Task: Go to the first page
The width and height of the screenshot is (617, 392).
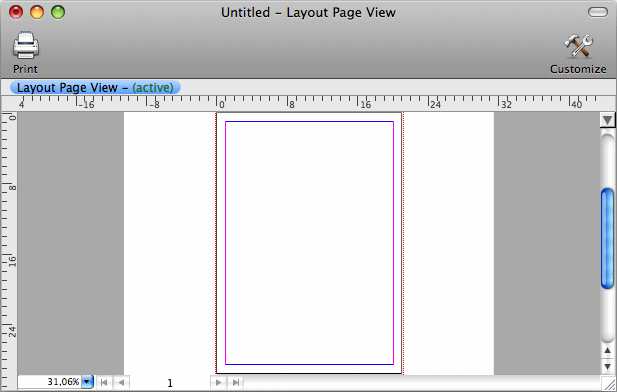Action: click(x=104, y=382)
